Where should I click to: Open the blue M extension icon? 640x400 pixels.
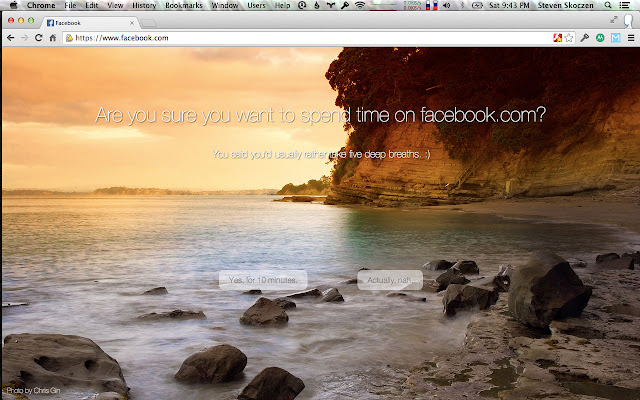[616, 38]
